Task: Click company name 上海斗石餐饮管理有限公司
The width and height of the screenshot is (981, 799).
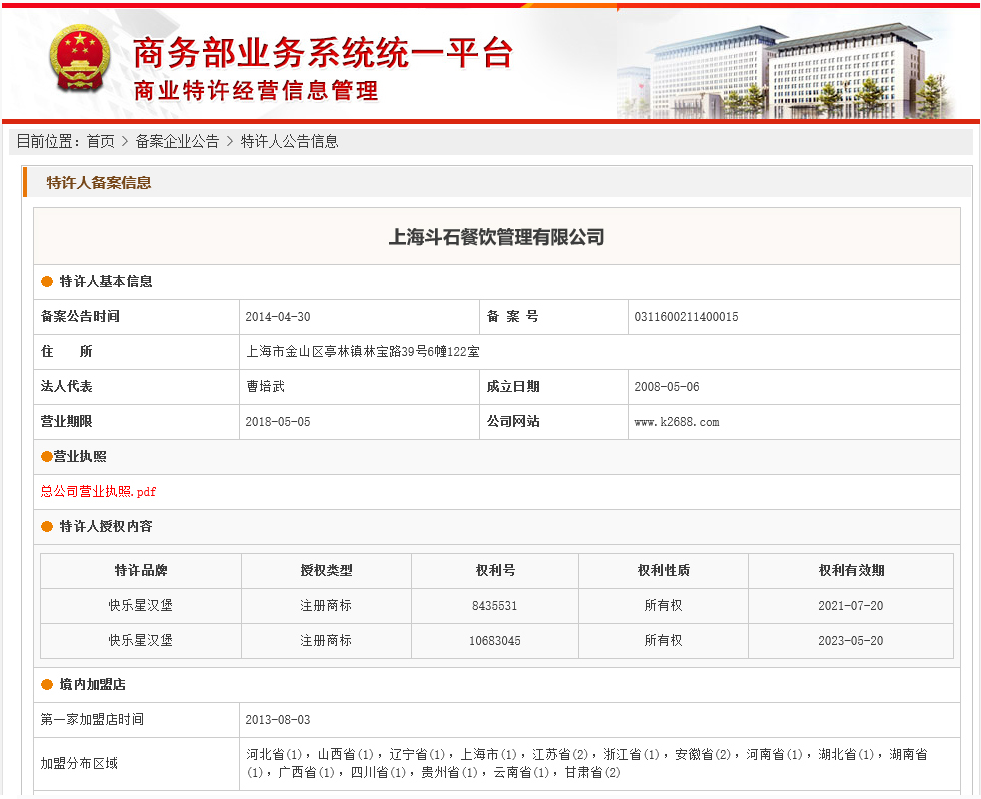Action: (497, 237)
